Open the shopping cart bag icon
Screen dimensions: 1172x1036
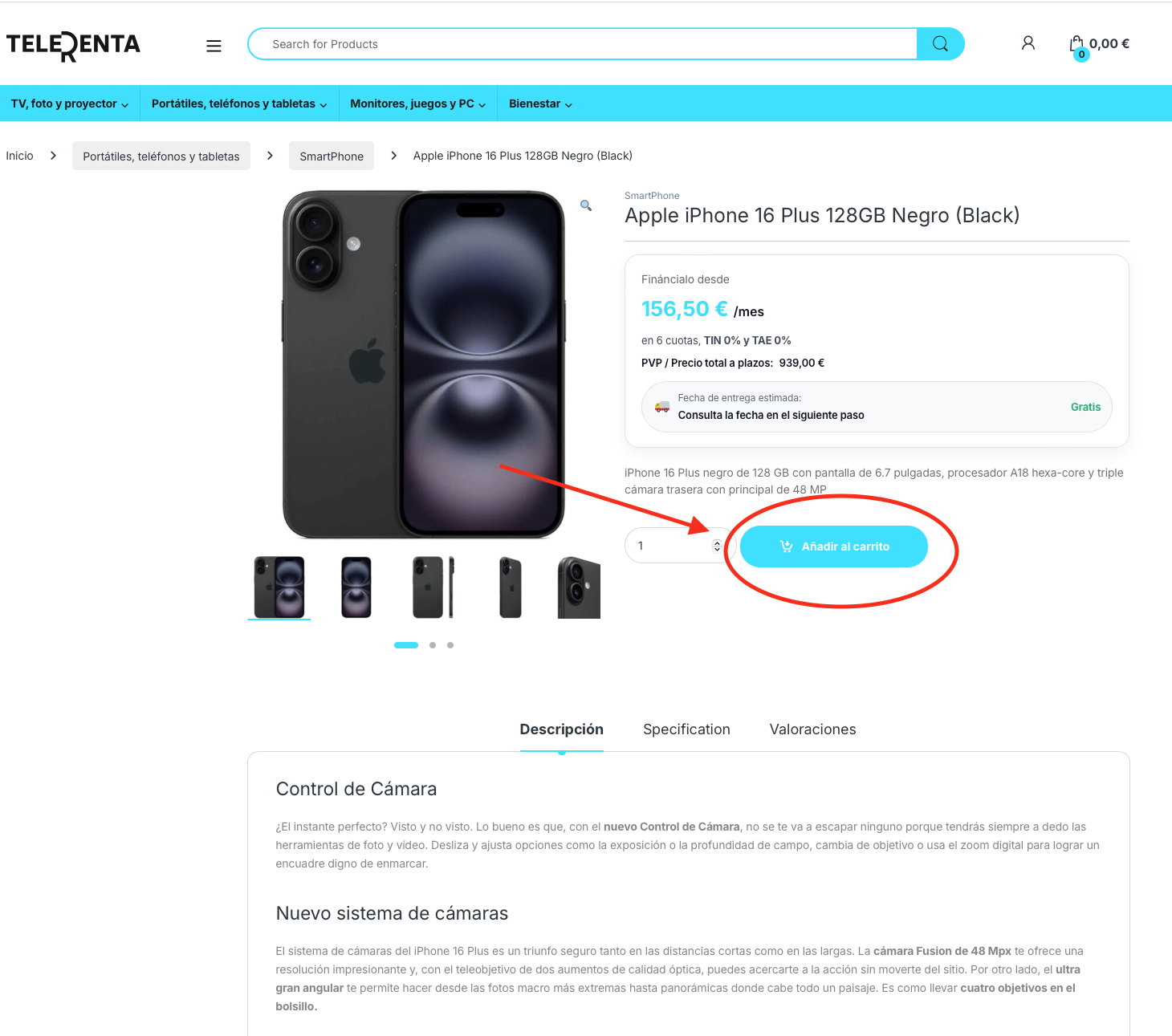click(x=1077, y=45)
